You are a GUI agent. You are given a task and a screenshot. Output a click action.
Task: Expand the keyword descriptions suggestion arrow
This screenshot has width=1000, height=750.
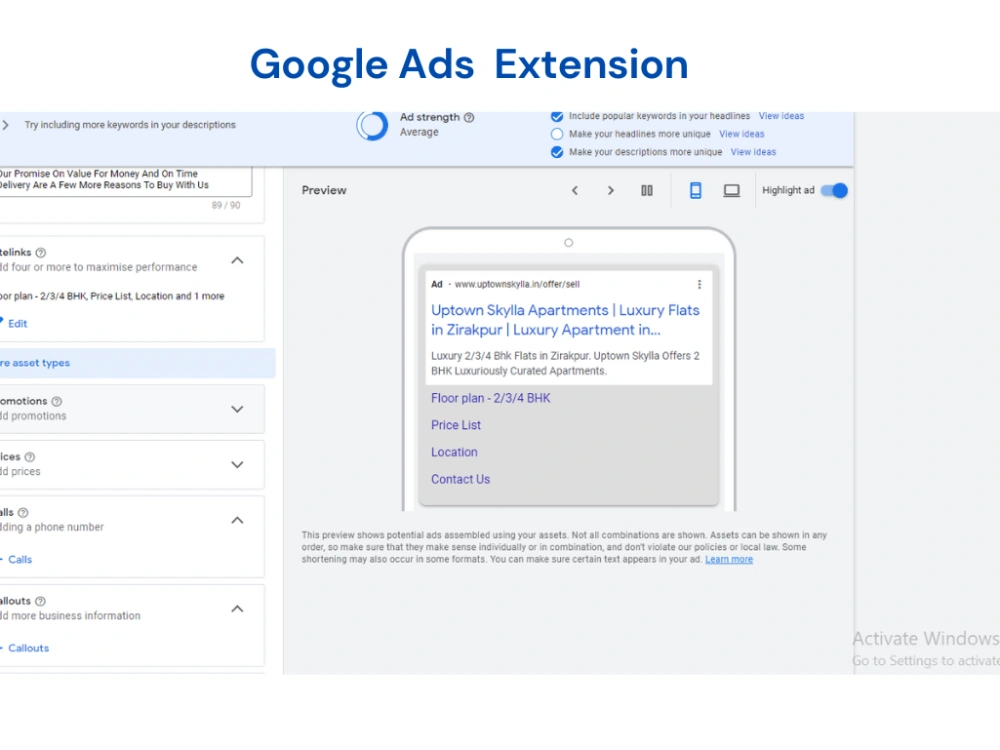coord(6,125)
